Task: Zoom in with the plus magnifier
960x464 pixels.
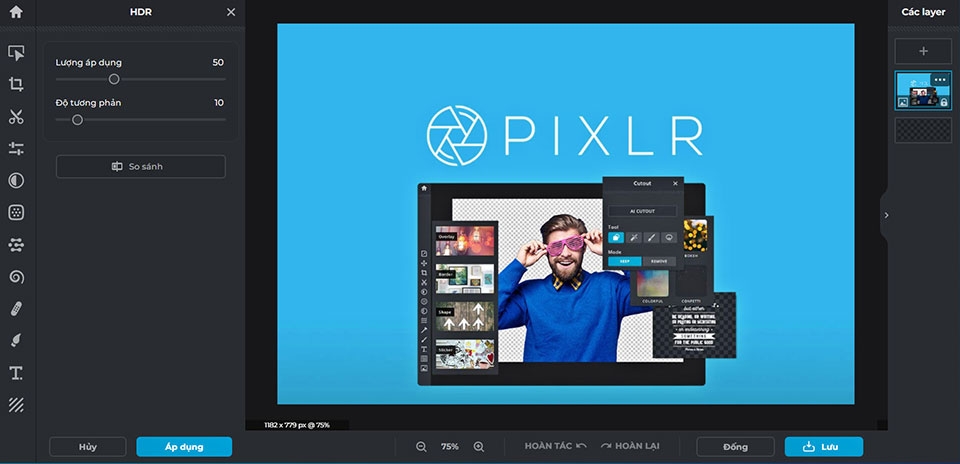Action: [479, 447]
